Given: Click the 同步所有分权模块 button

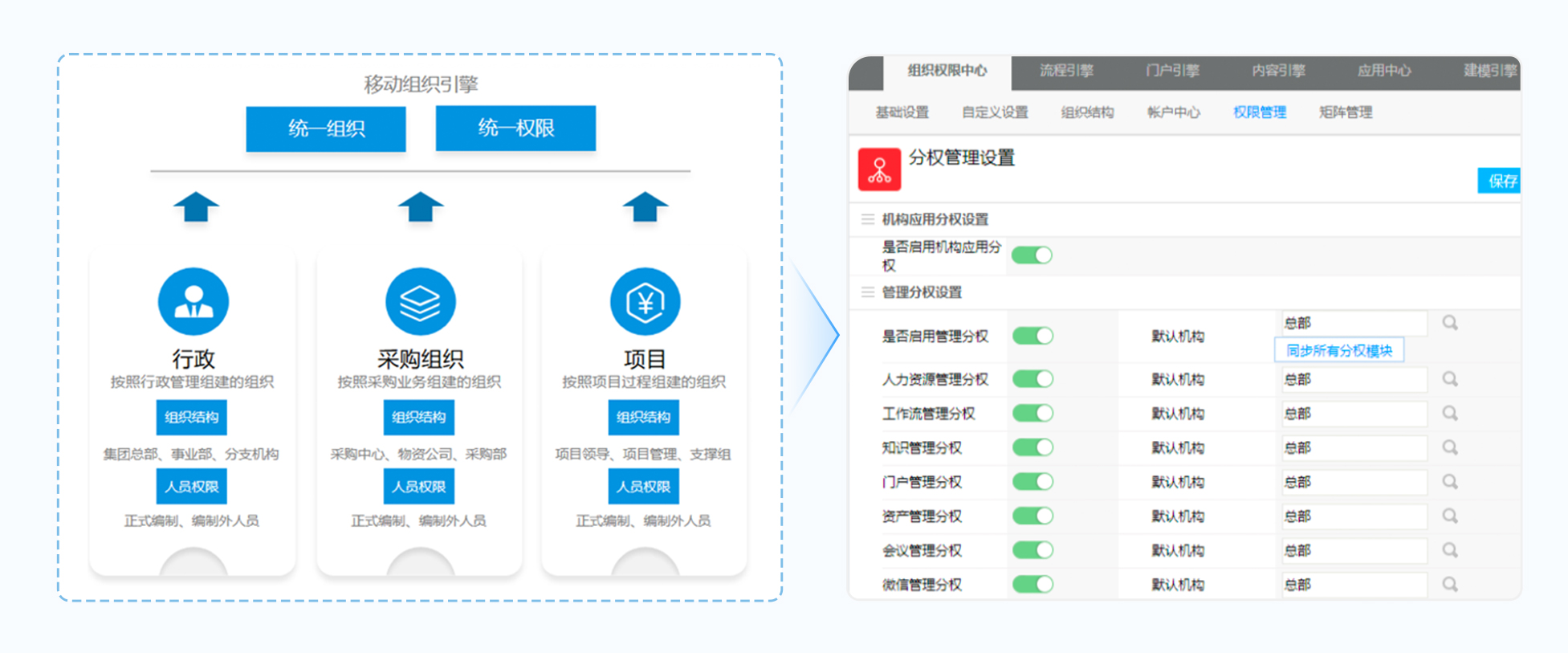Looking at the screenshot, I should [x=1338, y=350].
